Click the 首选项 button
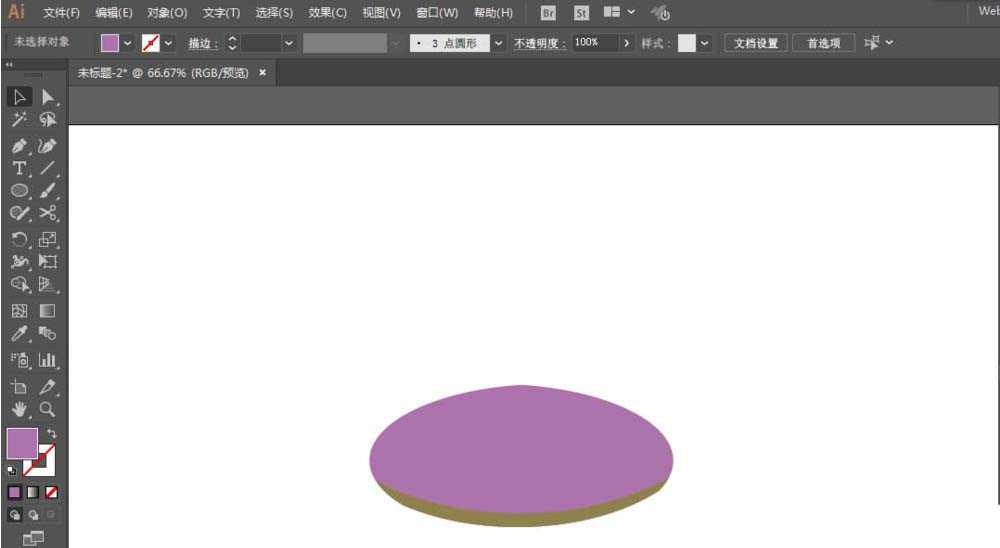This screenshot has width=1000, height=548. coord(823,43)
